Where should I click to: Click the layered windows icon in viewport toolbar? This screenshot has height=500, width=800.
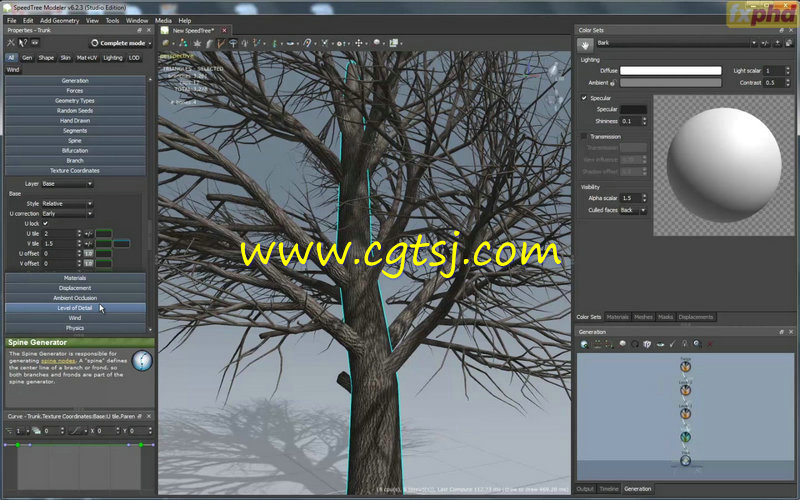[393, 43]
